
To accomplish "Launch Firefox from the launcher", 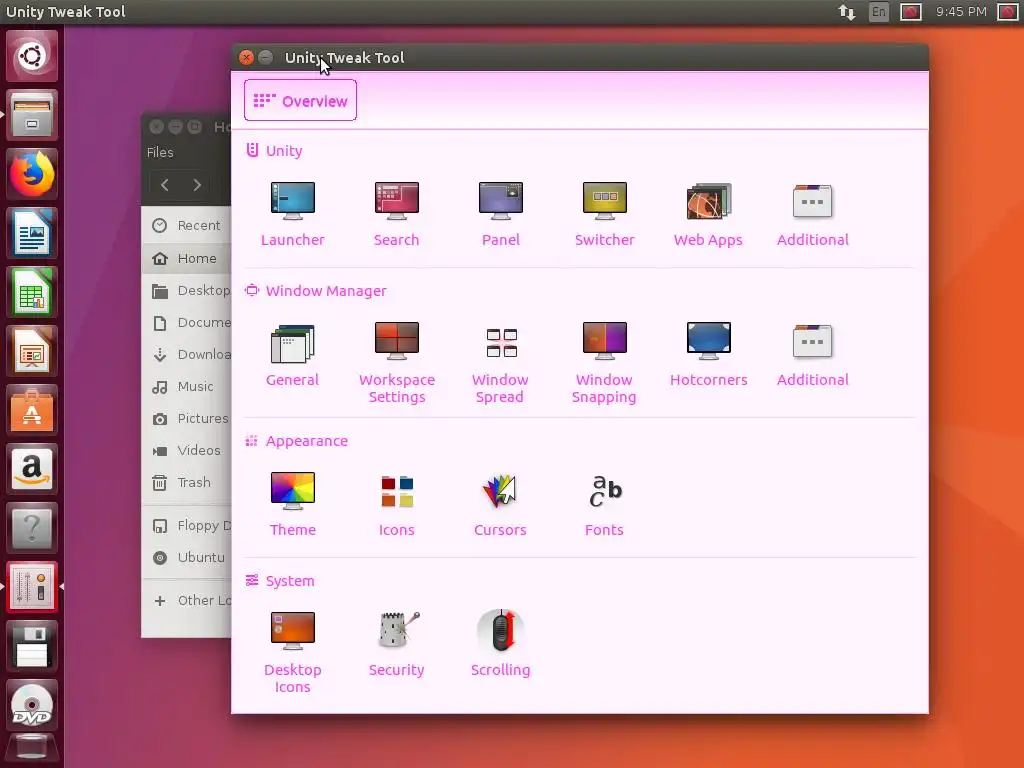I will 31,174.
